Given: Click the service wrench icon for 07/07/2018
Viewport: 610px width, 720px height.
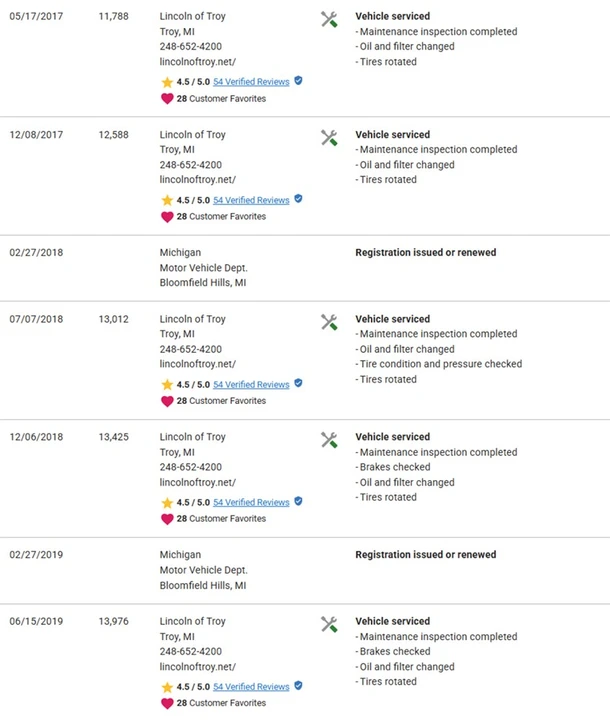Looking at the screenshot, I should 329,322.
